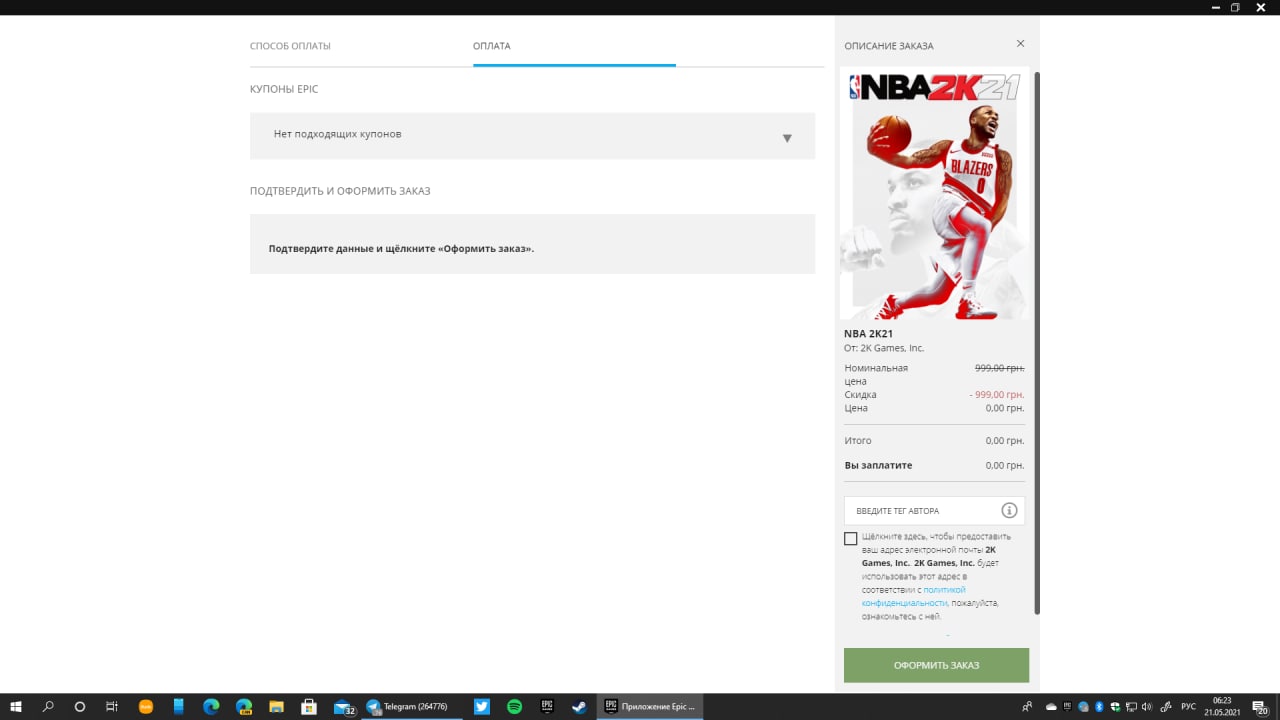Open the blue phone app in taskbar
This screenshot has width=1280, height=720.
[179, 707]
